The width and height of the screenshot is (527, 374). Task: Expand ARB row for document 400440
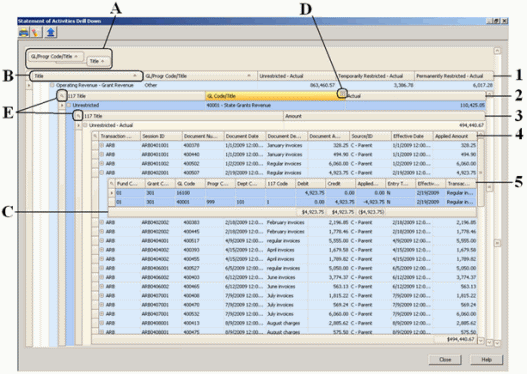(x=102, y=154)
